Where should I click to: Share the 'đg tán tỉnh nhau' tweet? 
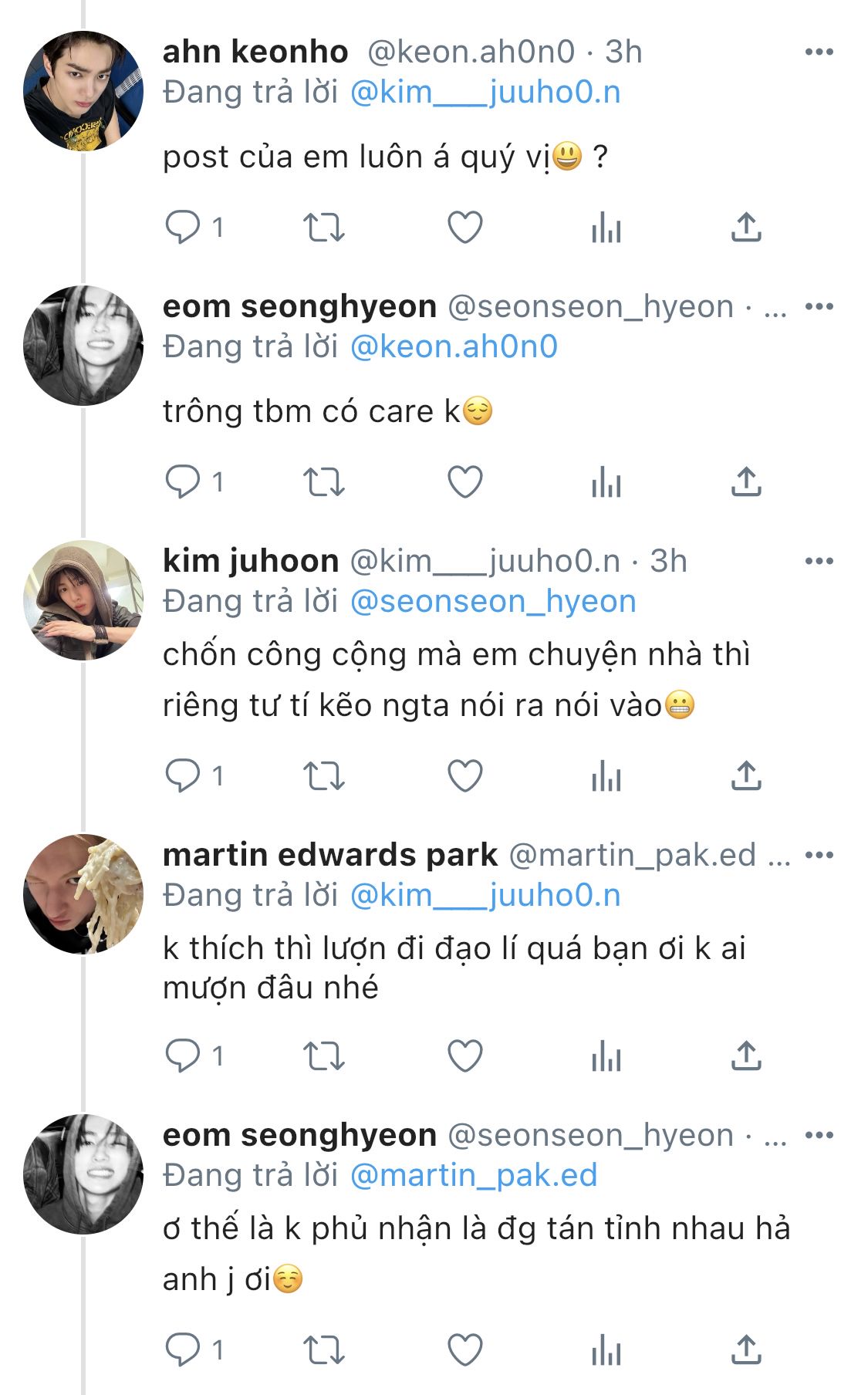tap(746, 1350)
